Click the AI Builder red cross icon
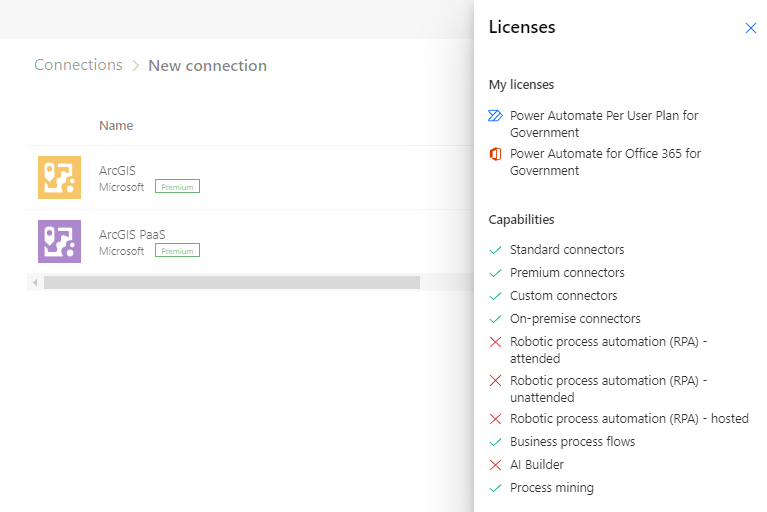 point(495,465)
